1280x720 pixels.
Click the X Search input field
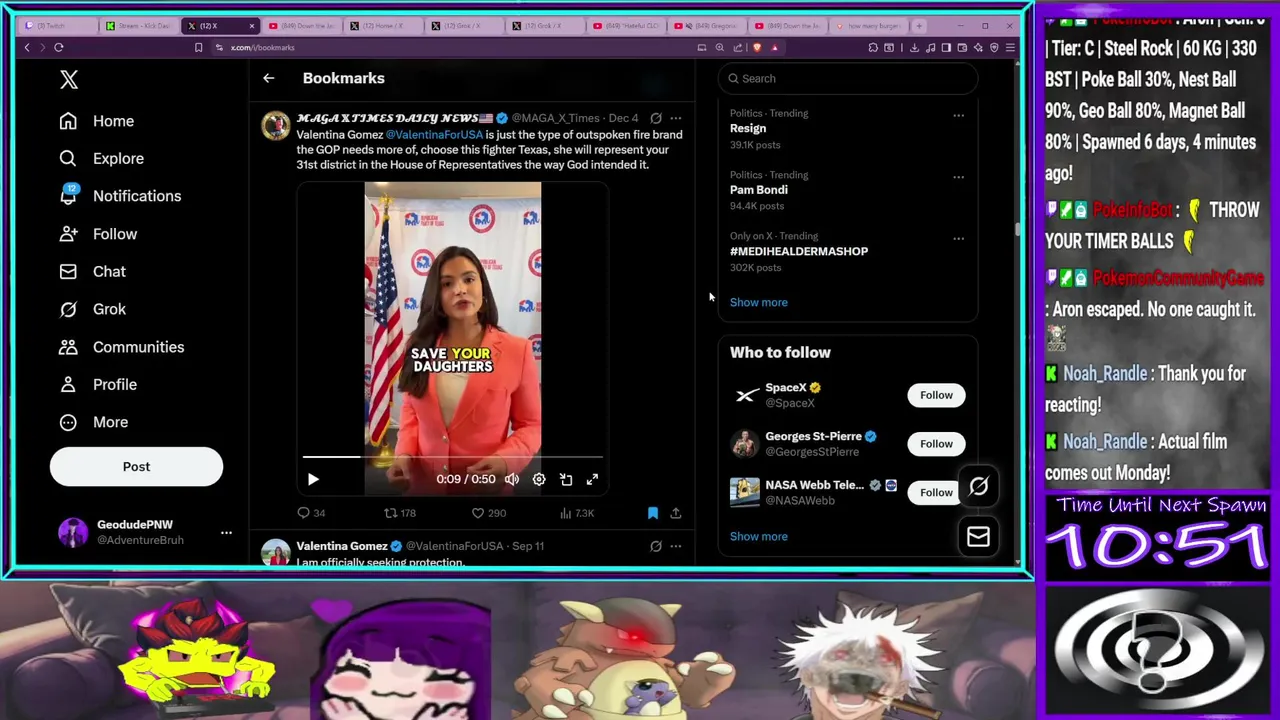pyautogui.click(x=848, y=78)
